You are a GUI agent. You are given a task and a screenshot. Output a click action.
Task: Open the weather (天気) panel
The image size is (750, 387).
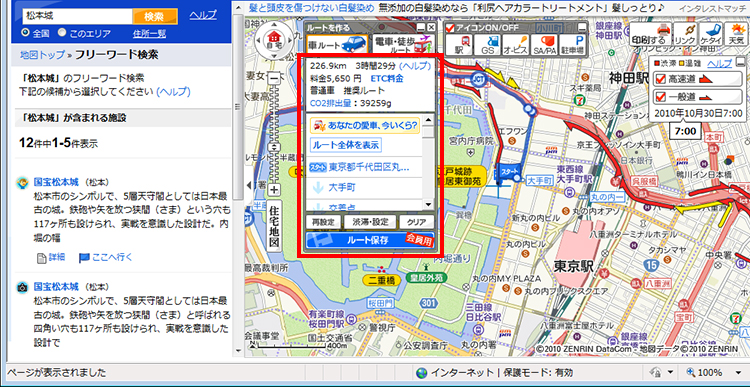[x=737, y=34]
